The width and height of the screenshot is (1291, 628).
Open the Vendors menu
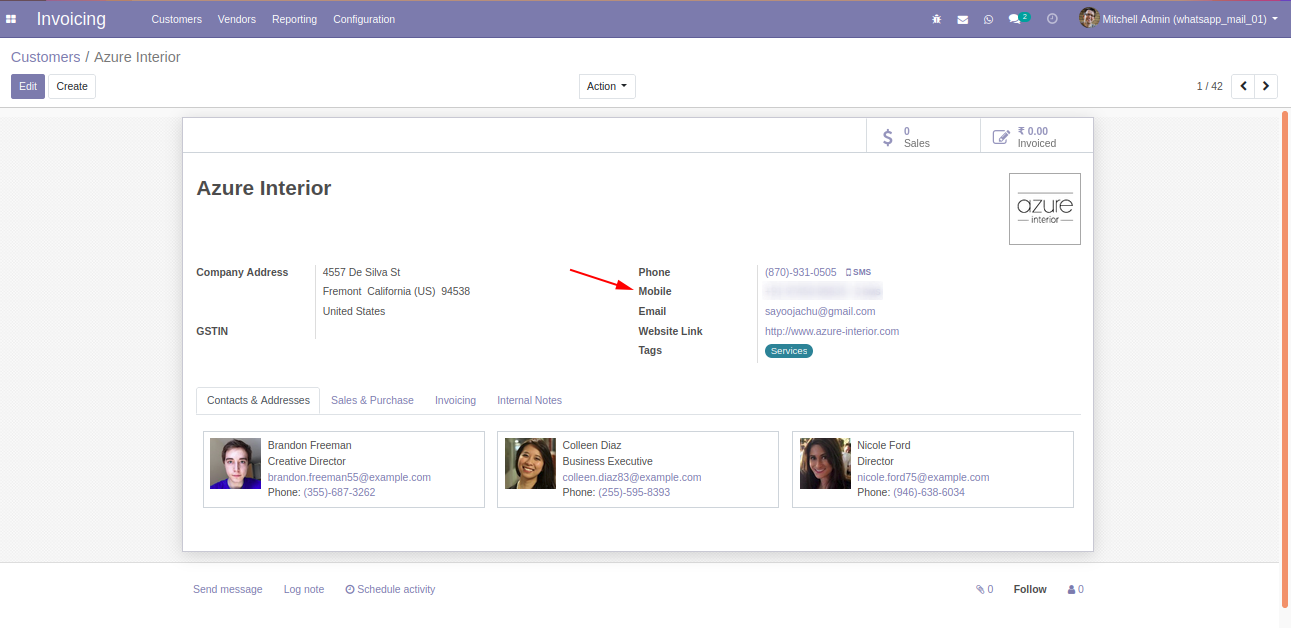click(237, 19)
